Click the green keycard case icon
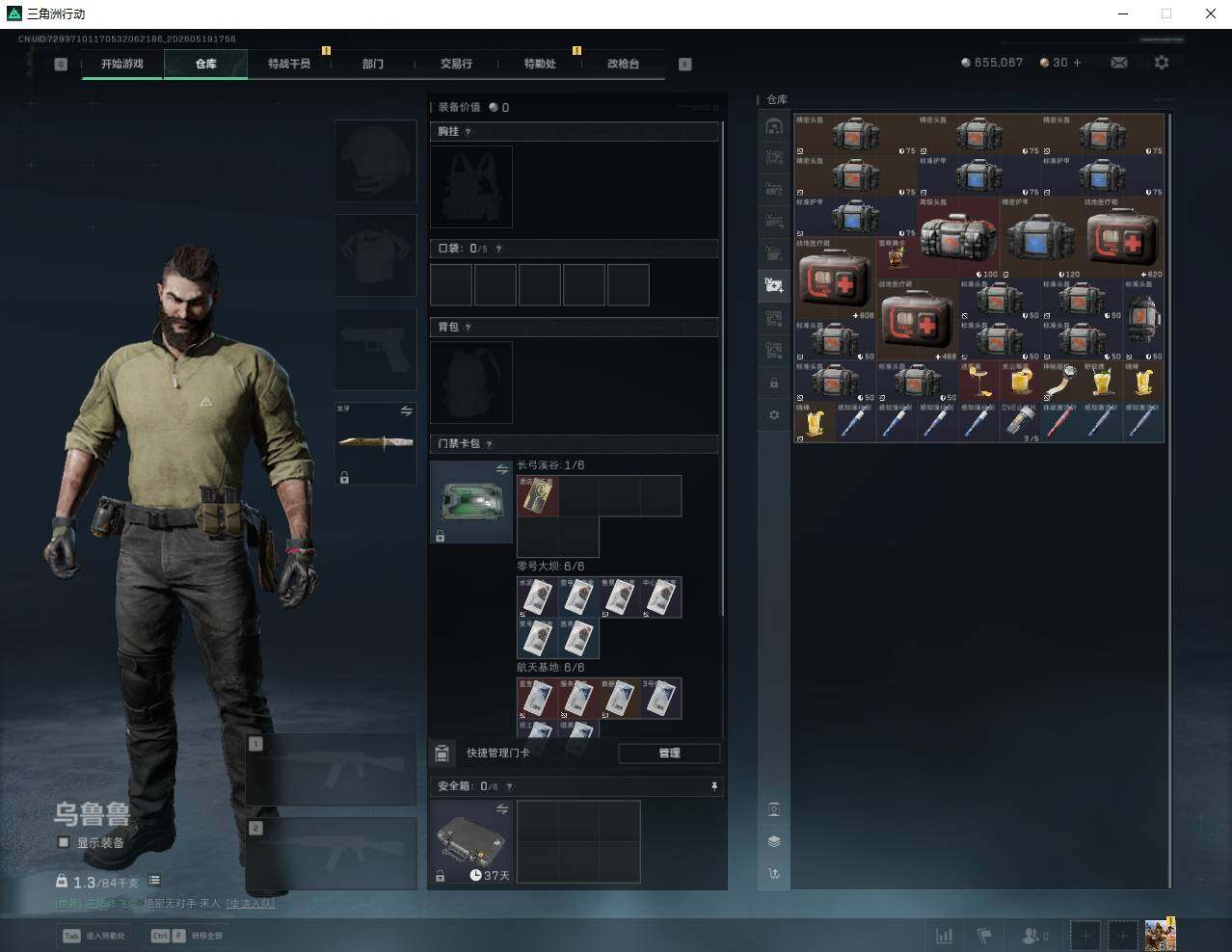The width and height of the screenshot is (1232, 952). click(x=470, y=501)
